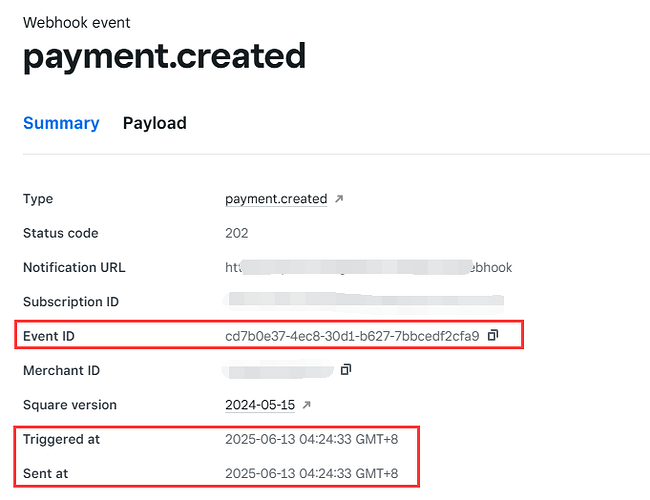The width and height of the screenshot is (650, 500).
Task: Select the 202 status code value
Action: point(237,233)
